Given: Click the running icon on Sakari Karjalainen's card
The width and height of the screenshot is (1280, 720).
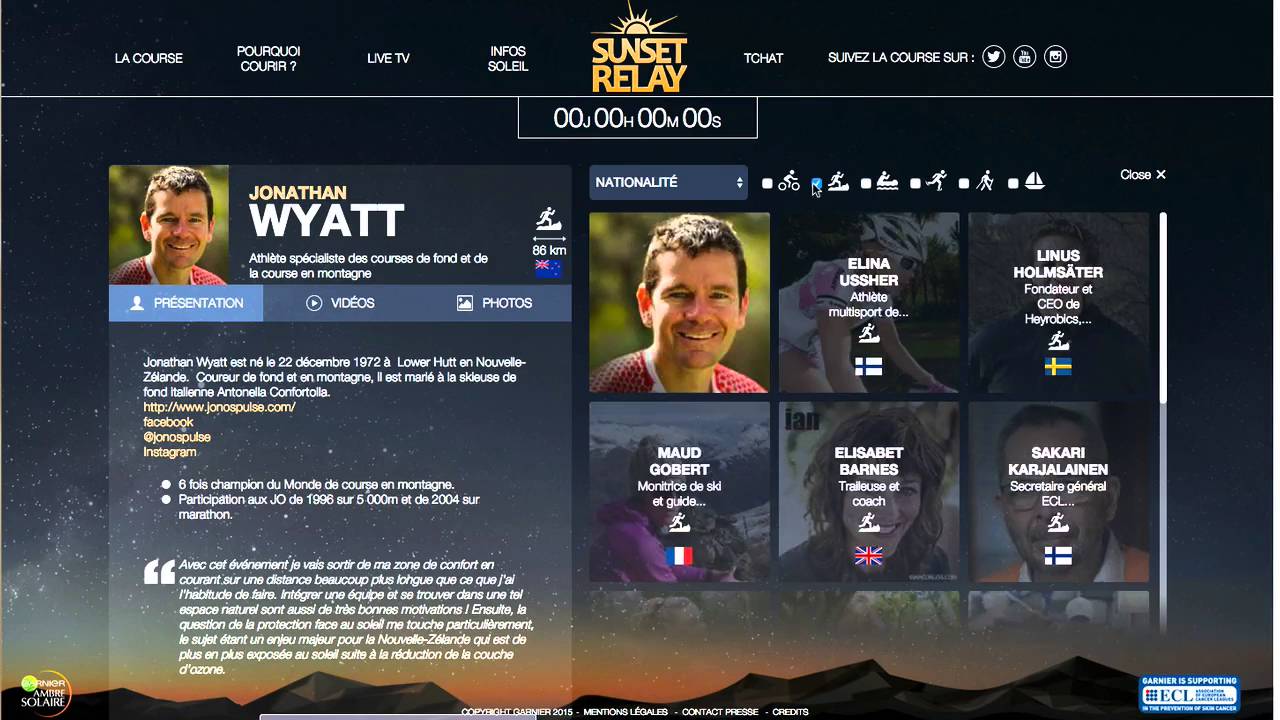Looking at the screenshot, I should coord(1058,522).
